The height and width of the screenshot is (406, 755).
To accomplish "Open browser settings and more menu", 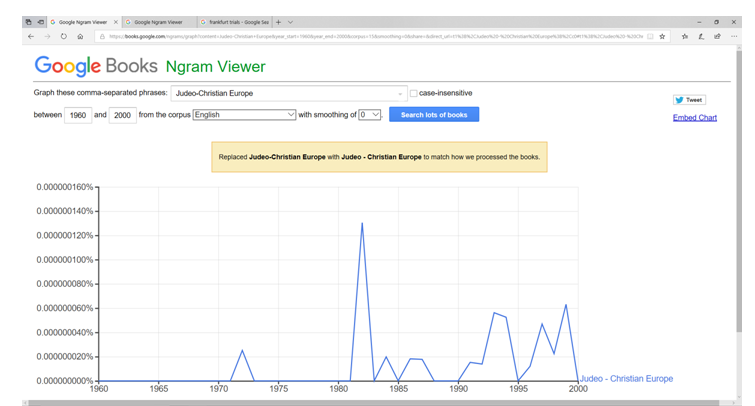I will (x=734, y=37).
